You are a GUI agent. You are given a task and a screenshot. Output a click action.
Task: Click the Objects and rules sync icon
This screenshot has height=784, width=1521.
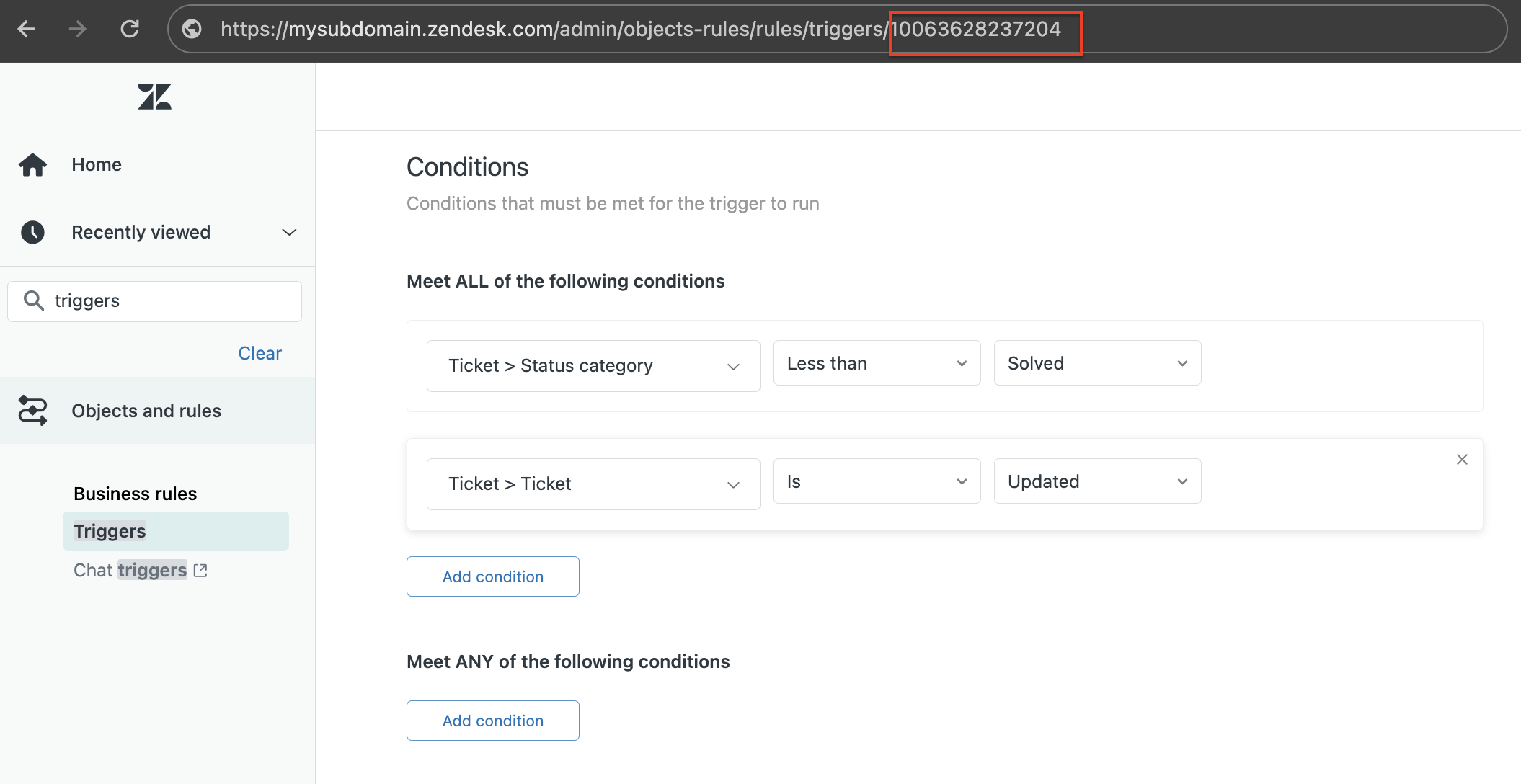coord(36,410)
